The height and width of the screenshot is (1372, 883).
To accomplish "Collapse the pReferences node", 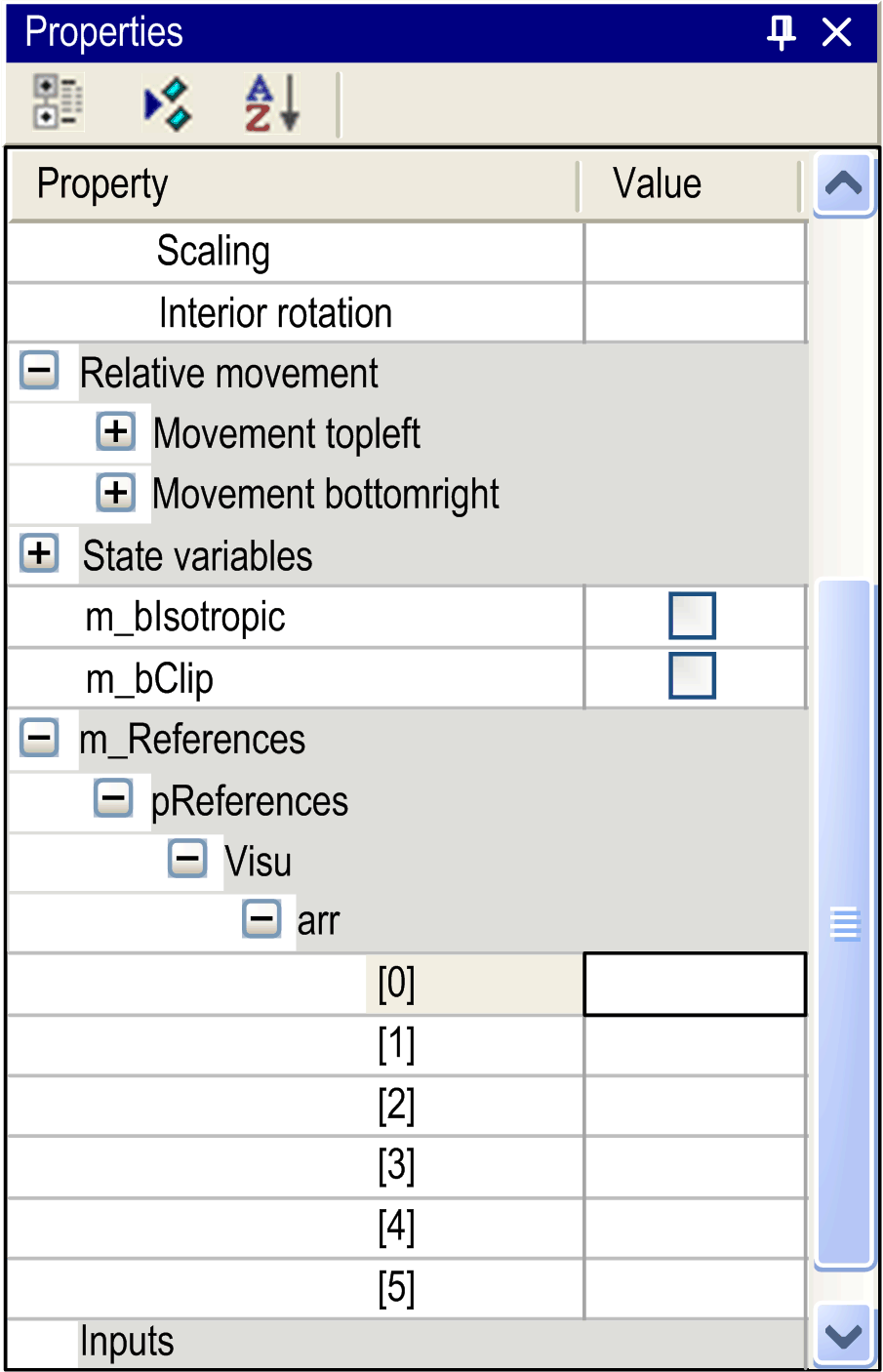I will click(x=113, y=798).
